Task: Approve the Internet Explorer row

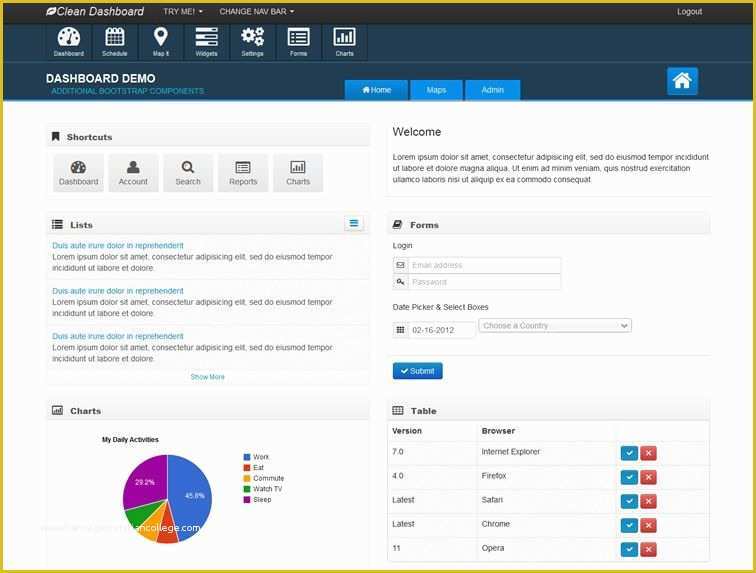Action: 629,453
